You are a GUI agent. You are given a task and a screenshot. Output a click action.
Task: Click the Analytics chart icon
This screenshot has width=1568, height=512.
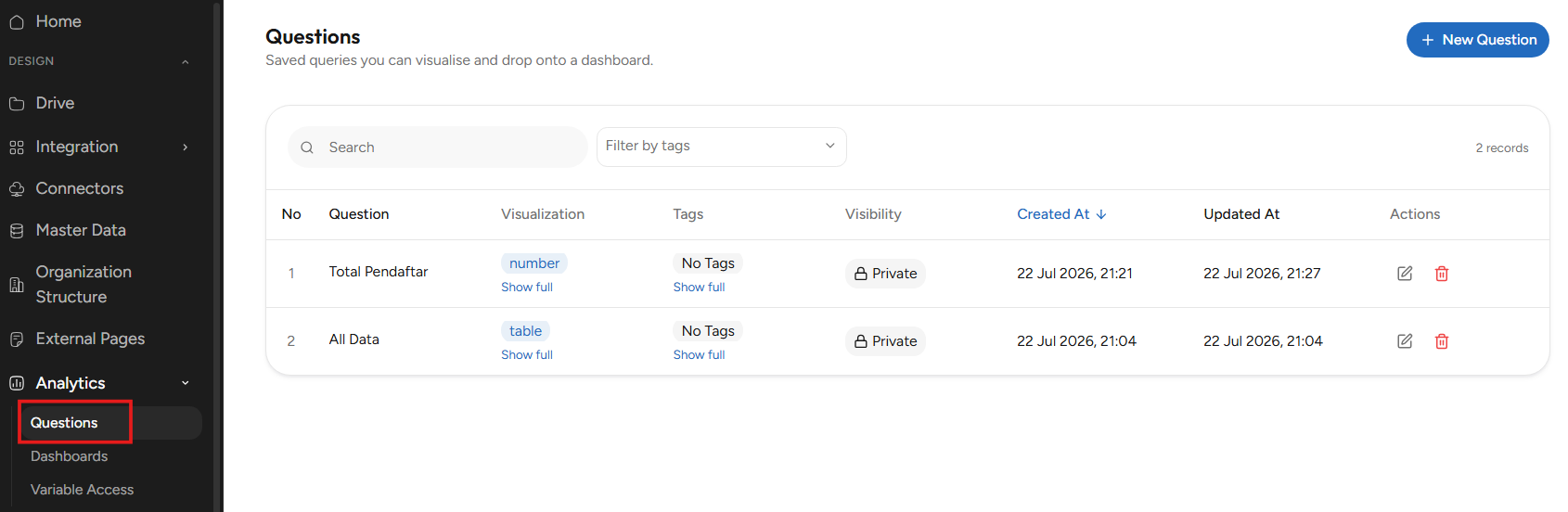[x=17, y=383]
